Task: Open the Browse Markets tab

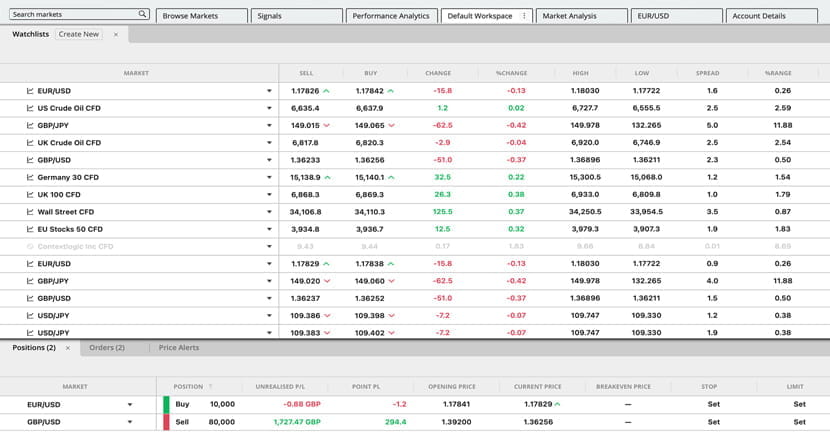Action: [x=202, y=16]
